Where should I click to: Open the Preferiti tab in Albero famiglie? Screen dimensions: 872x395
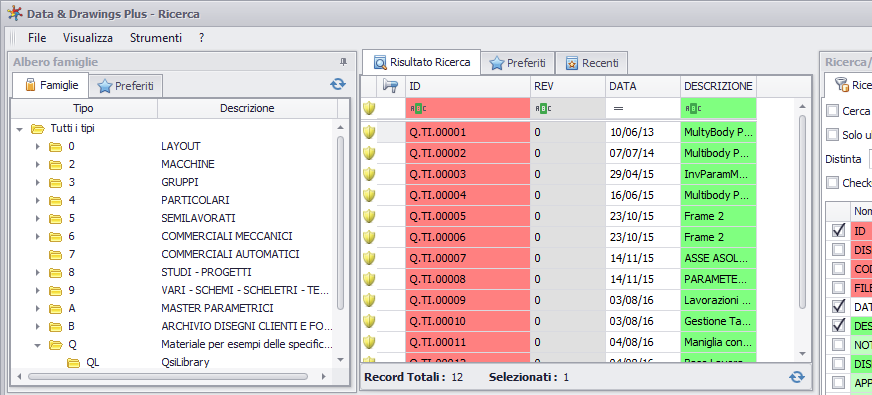(x=126, y=86)
